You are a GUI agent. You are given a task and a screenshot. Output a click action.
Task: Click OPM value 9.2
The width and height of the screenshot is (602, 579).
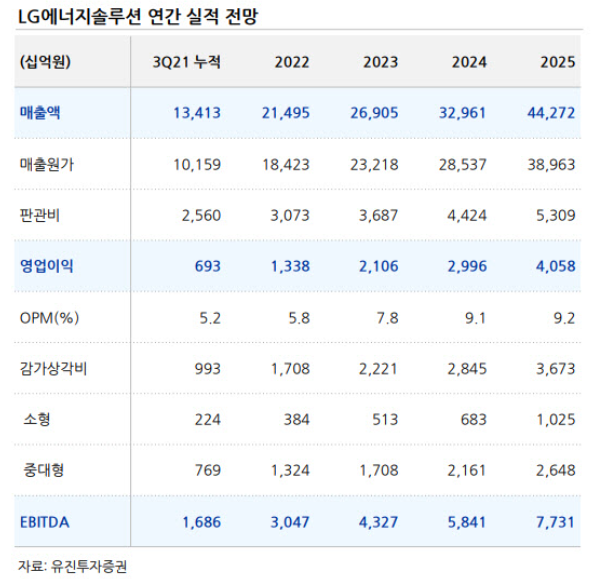pos(564,318)
